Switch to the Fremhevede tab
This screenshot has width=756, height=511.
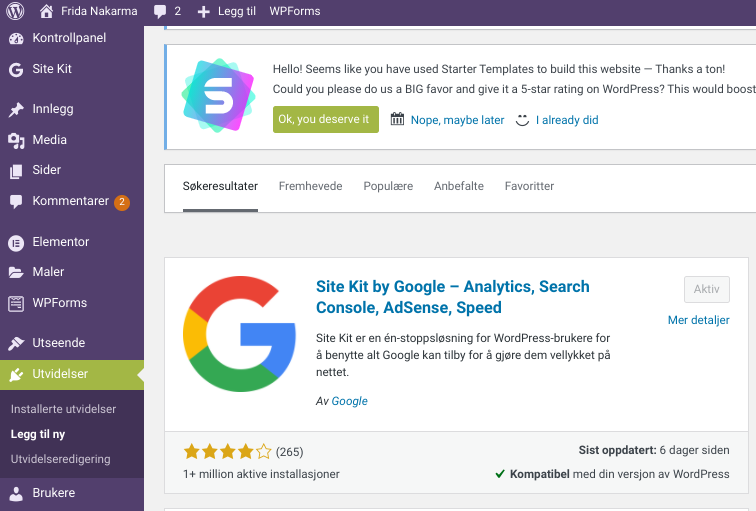tap(310, 186)
